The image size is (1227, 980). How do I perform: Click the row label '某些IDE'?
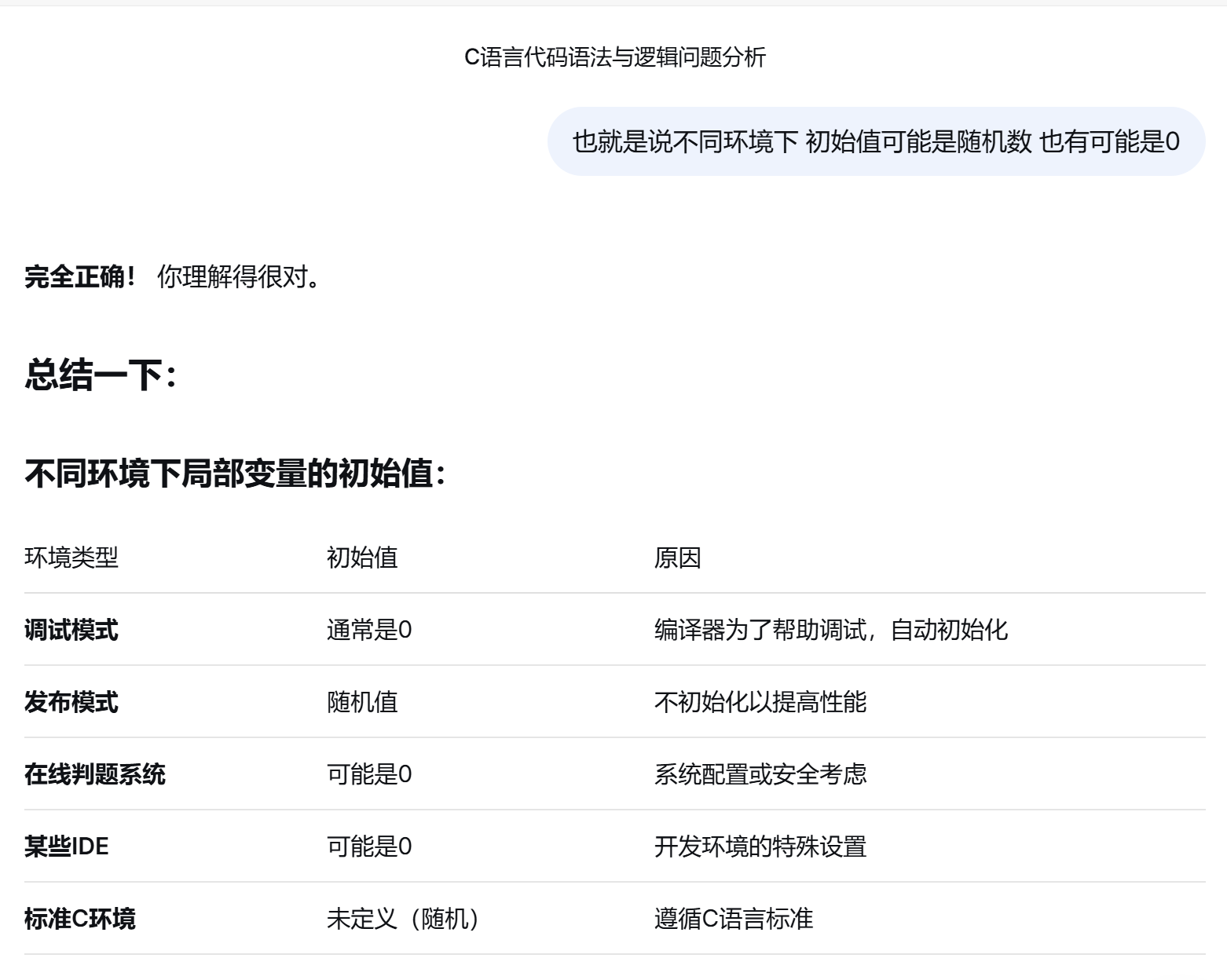click(67, 847)
